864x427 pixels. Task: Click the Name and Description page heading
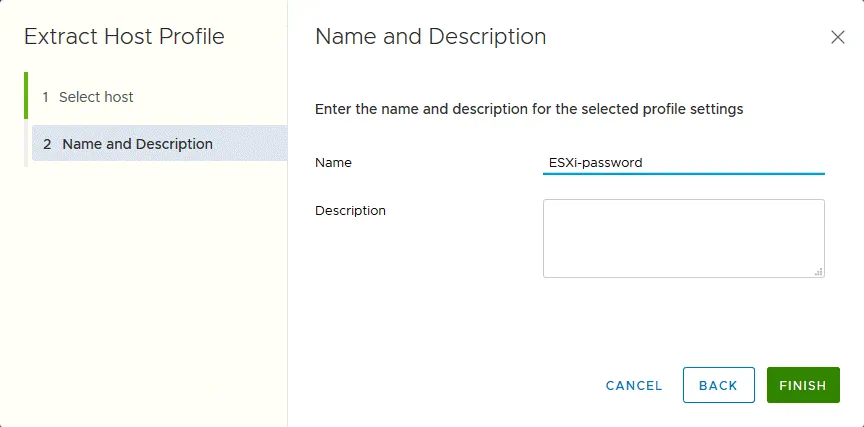[430, 37]
